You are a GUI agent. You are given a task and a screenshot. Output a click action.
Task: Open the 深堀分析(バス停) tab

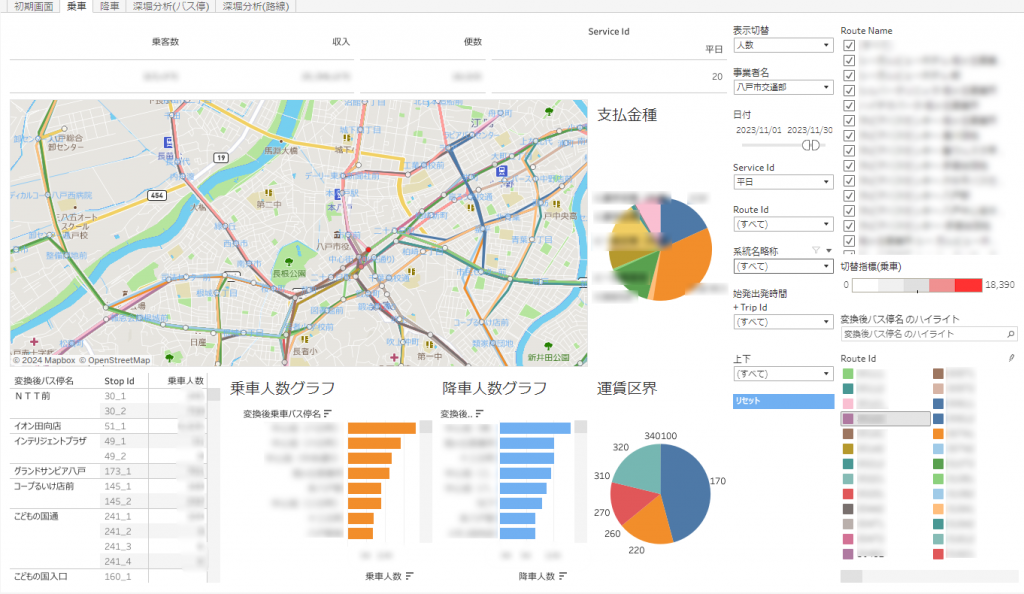pyautogui.click(x=171, y=6)
